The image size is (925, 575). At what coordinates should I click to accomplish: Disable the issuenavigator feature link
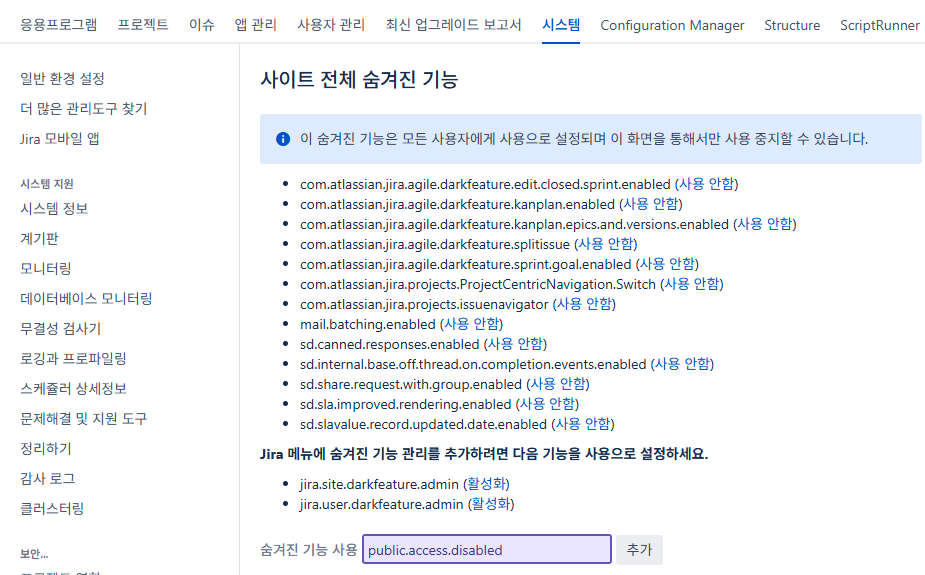(x=584, y=304)
